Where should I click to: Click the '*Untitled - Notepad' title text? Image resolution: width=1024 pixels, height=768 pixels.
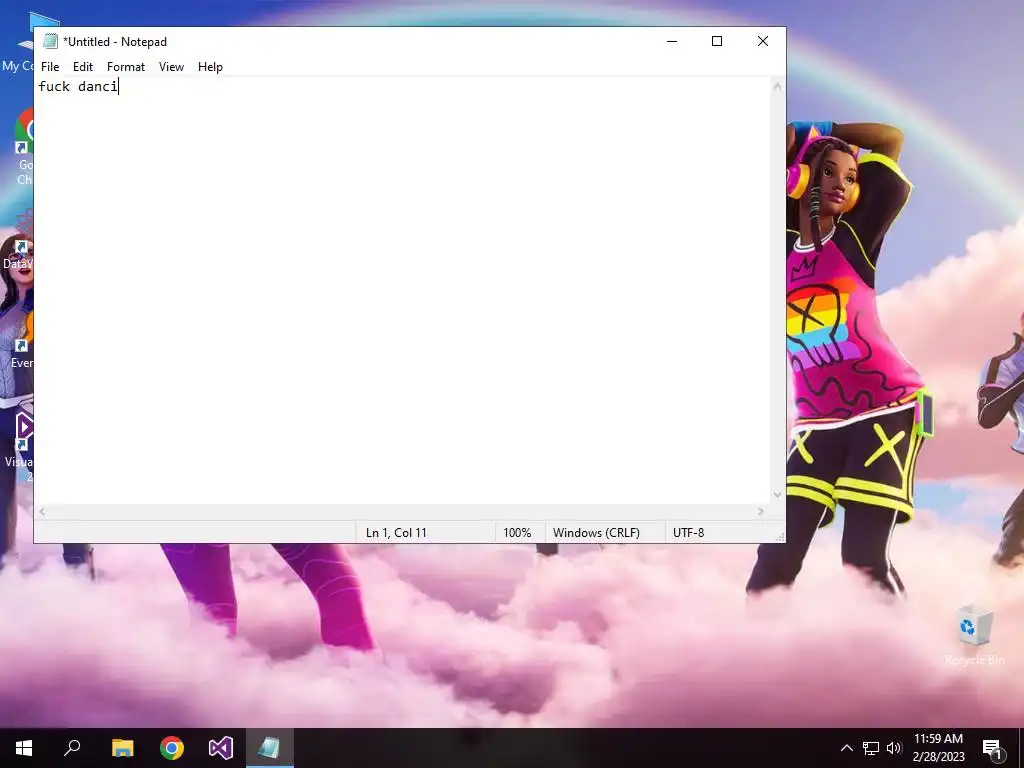[115, 42]
